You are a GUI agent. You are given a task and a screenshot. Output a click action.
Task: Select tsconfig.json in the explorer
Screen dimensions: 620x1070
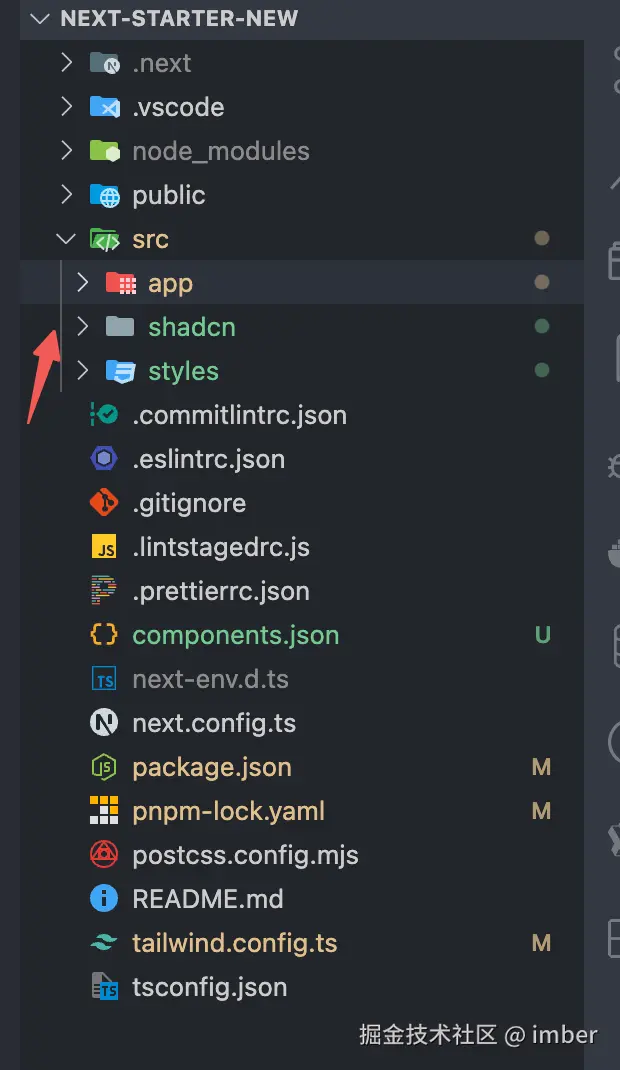(x=210, y=987)
